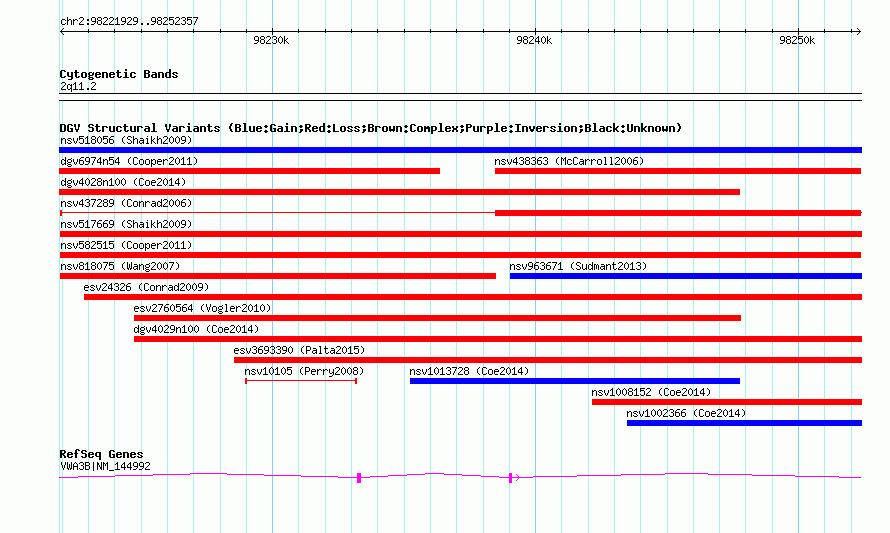Select the red nsv818075 loss bar
890x533 pixels.
(x=278, y=276)
